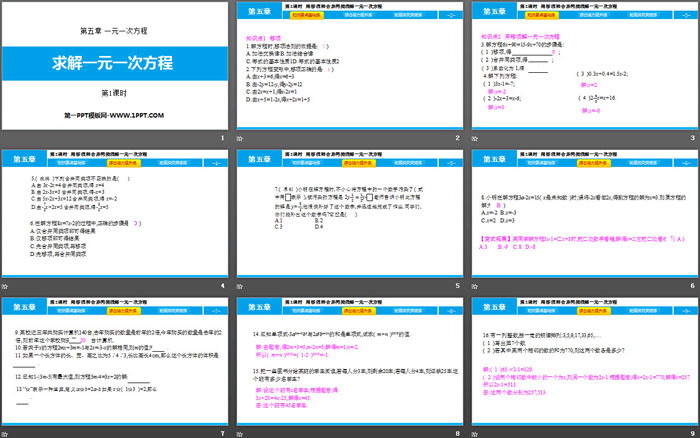Screen dimensions: 700x438
Task: Select slide 7 thumbnail with questions 9 to 13
Action: pyautogui.click(x=115, y=362)
